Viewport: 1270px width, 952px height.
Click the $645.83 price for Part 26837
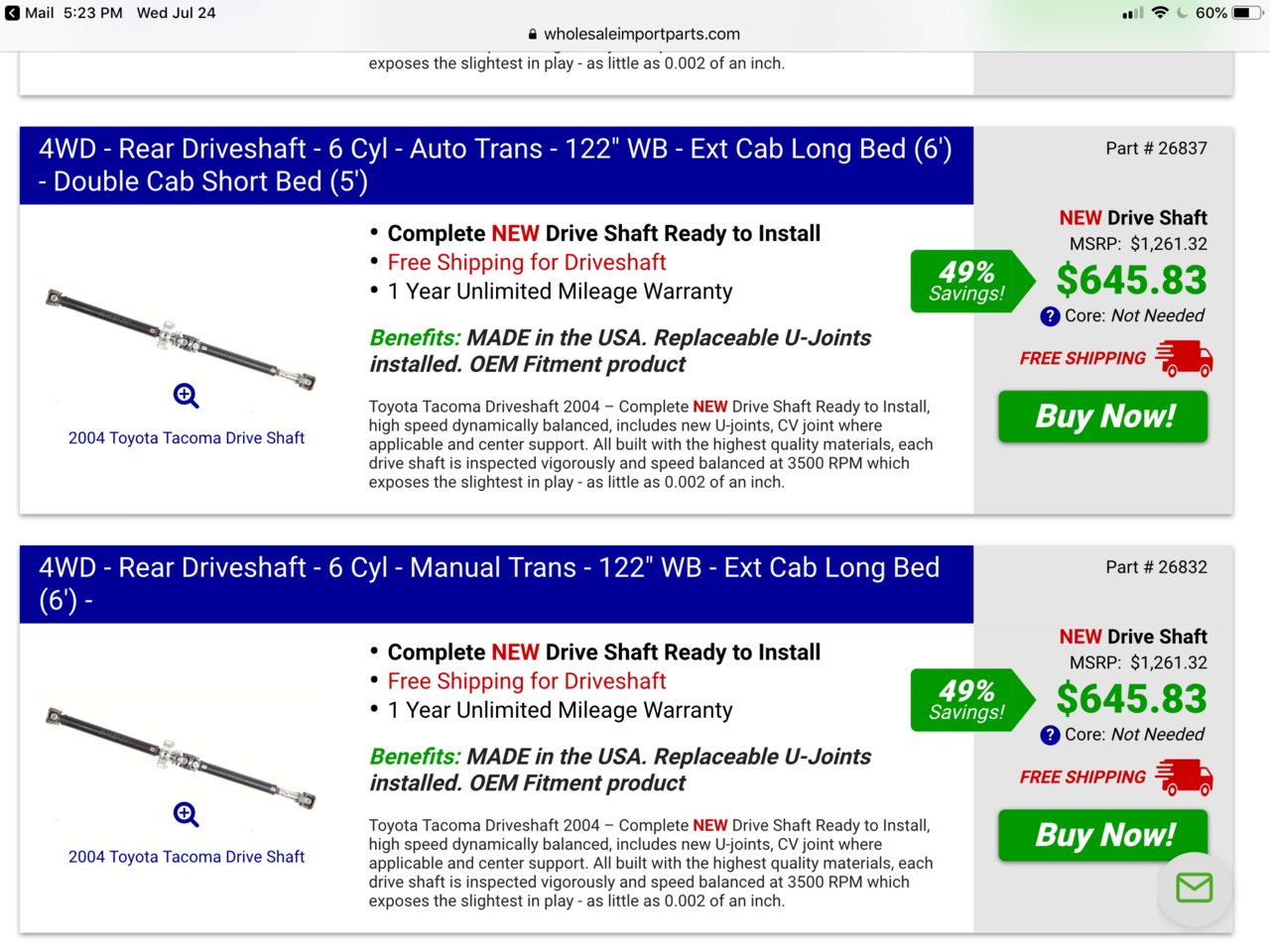(1131, 280)
